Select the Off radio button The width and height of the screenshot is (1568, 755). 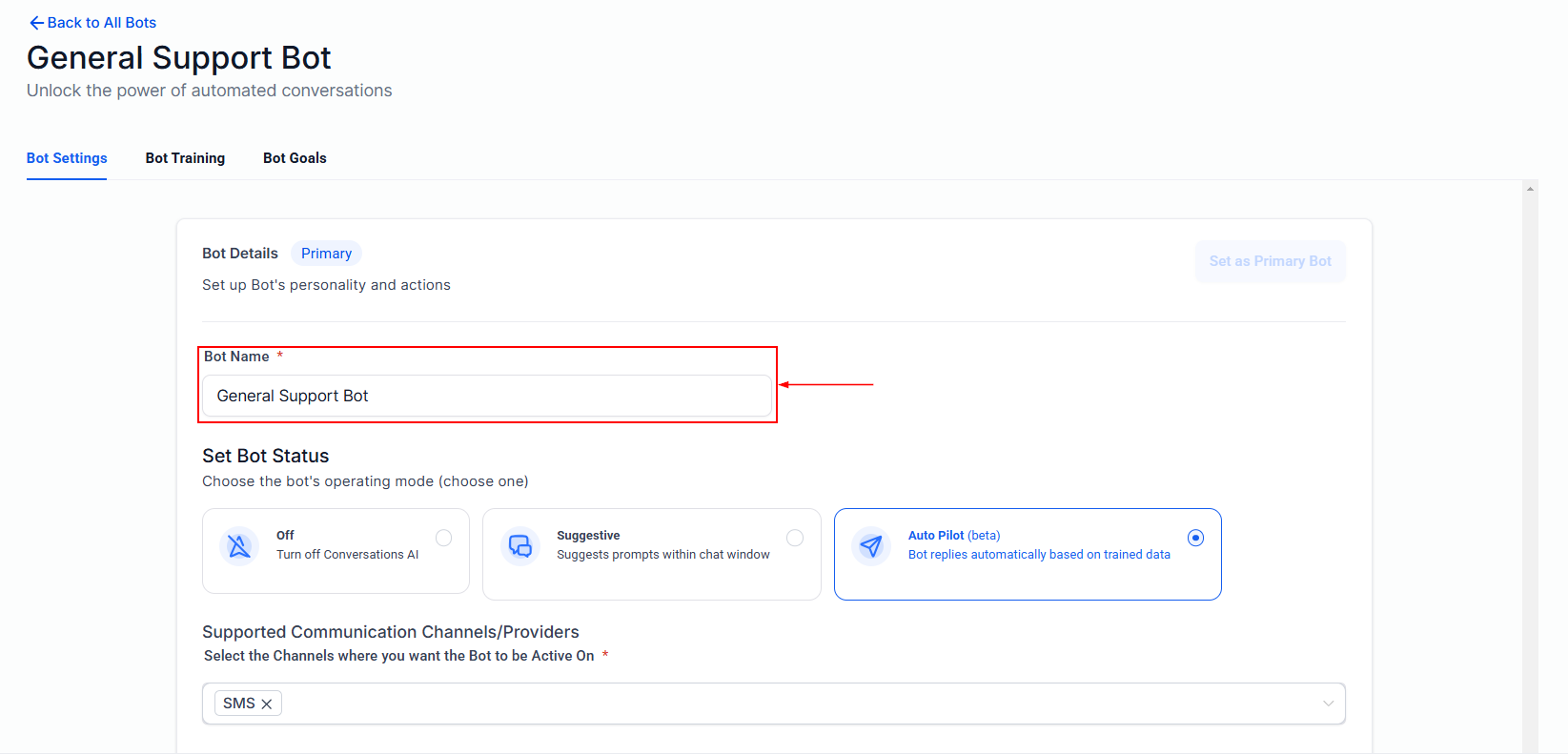[x=443, y=538]
